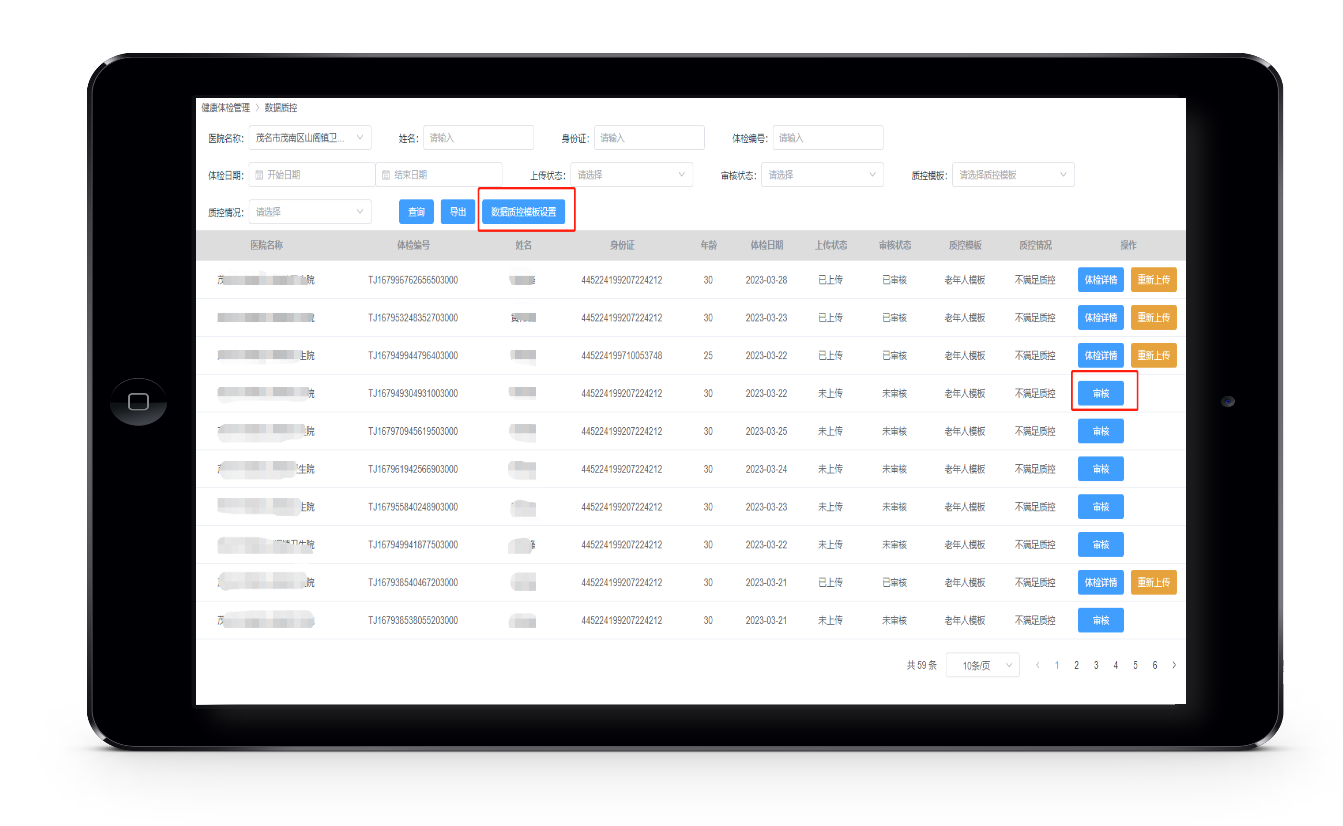Click the 导出 export button
Viewport: 1343px width, 826px height.
458,212
